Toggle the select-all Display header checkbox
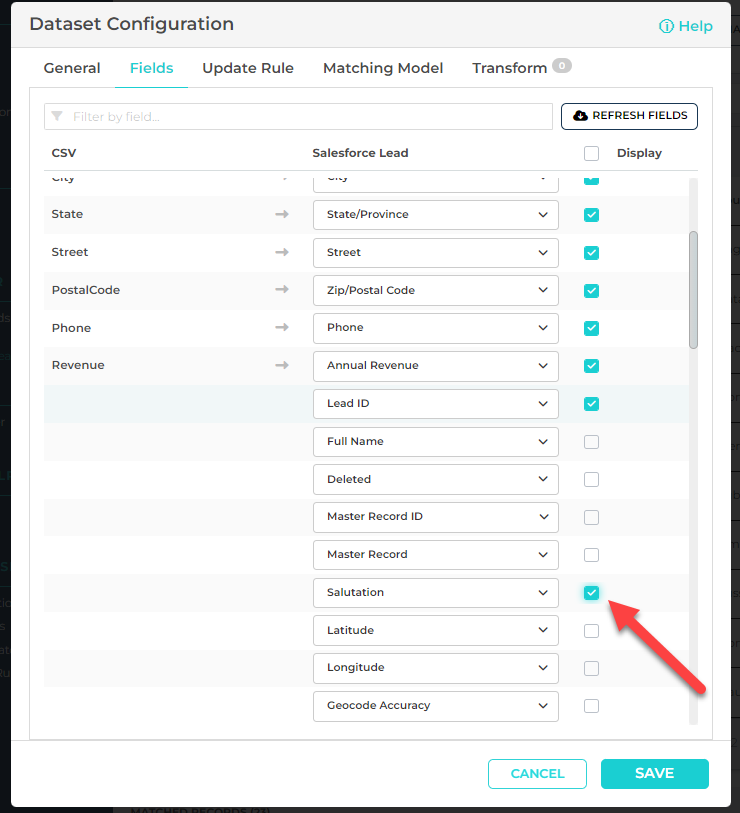The width and height of the screenshot is (740, 813). pos(591,154)
